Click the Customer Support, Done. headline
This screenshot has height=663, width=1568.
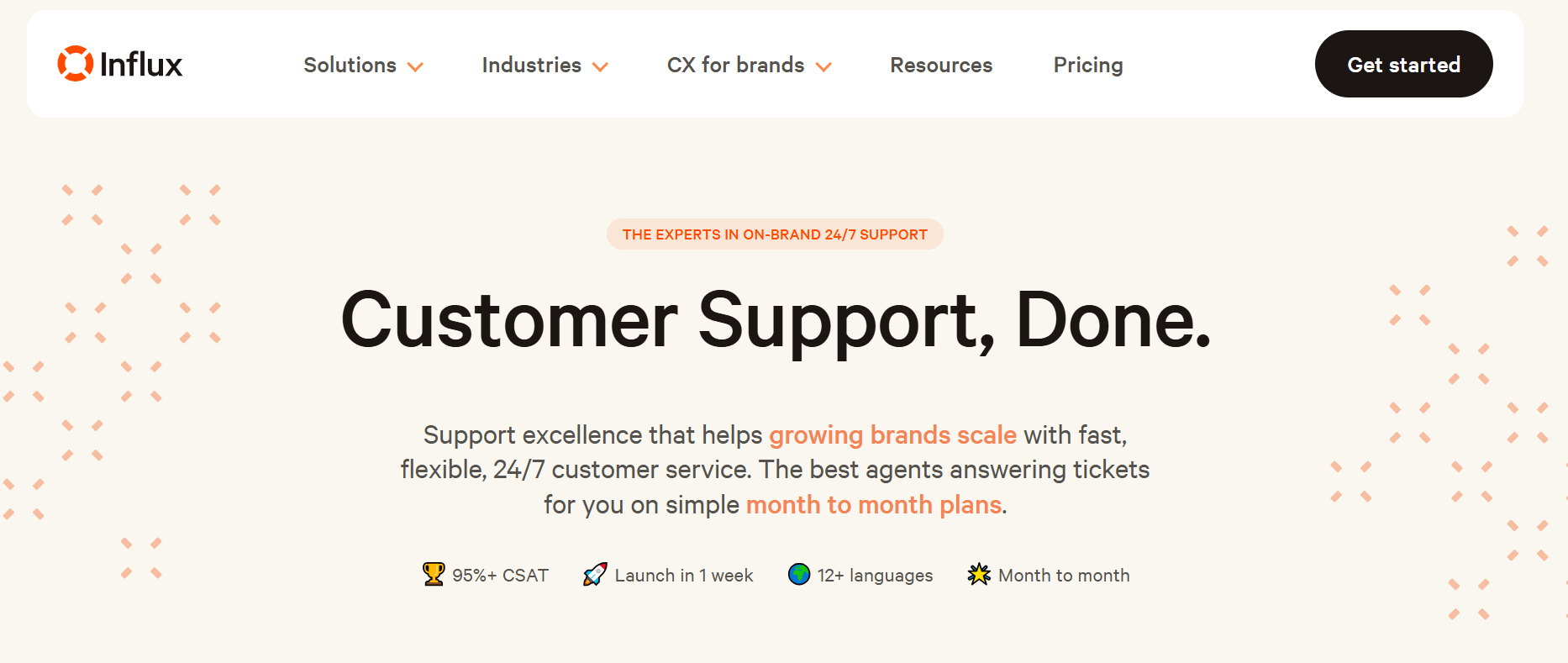(776, 320)
